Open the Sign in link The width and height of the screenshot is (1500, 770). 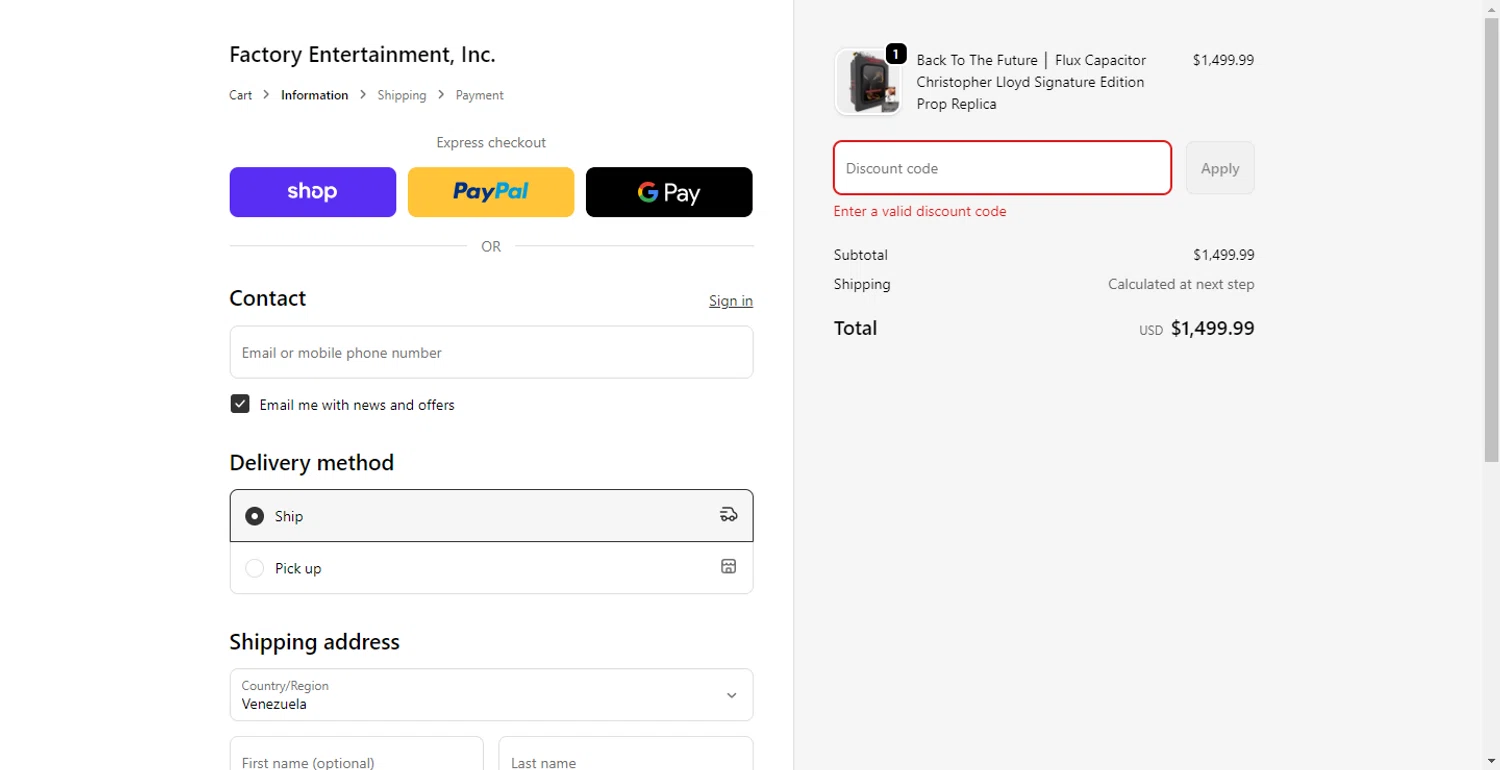[x=731, y=301]
